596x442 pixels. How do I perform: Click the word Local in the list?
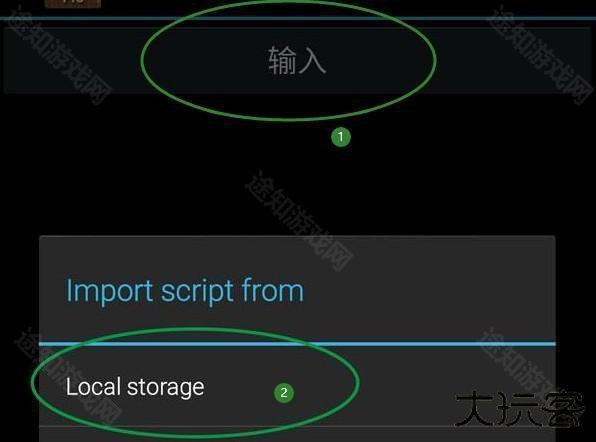pyautogui.click(x=94, y=387)
